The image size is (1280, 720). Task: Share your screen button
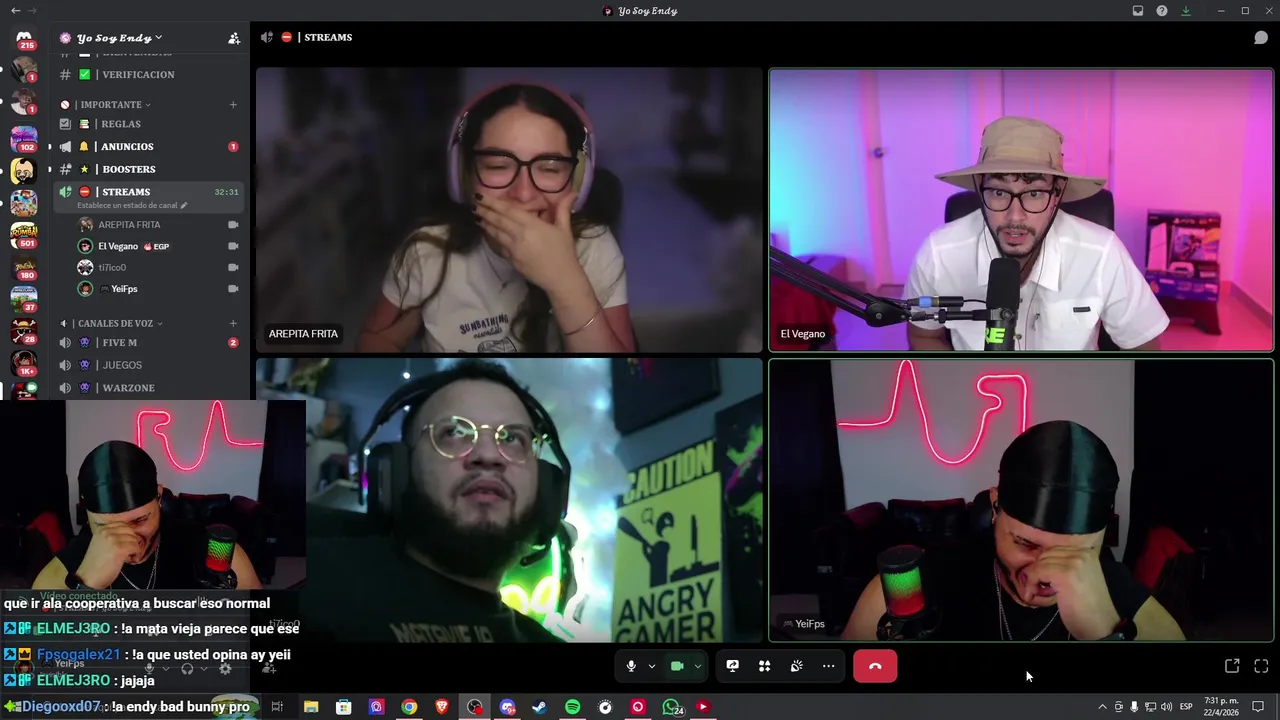point(733,666)
